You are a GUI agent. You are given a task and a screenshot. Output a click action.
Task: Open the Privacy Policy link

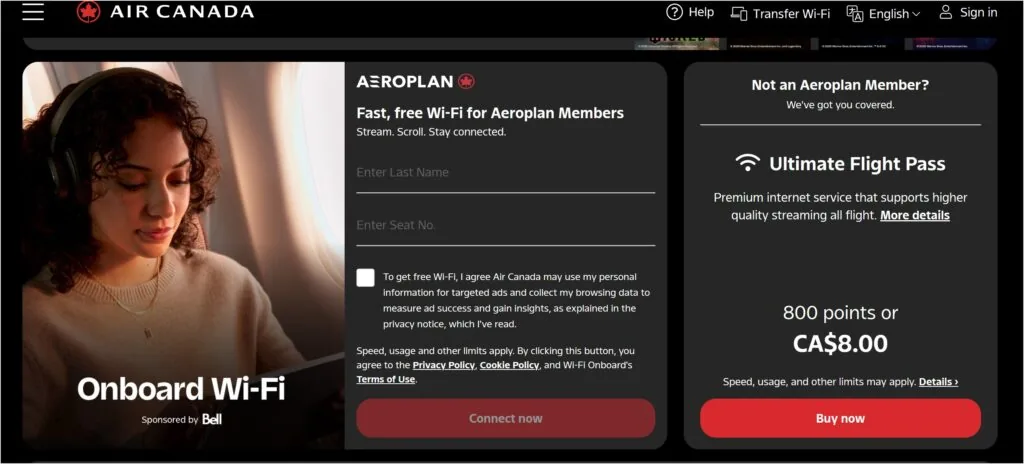[x=443, y=365]
